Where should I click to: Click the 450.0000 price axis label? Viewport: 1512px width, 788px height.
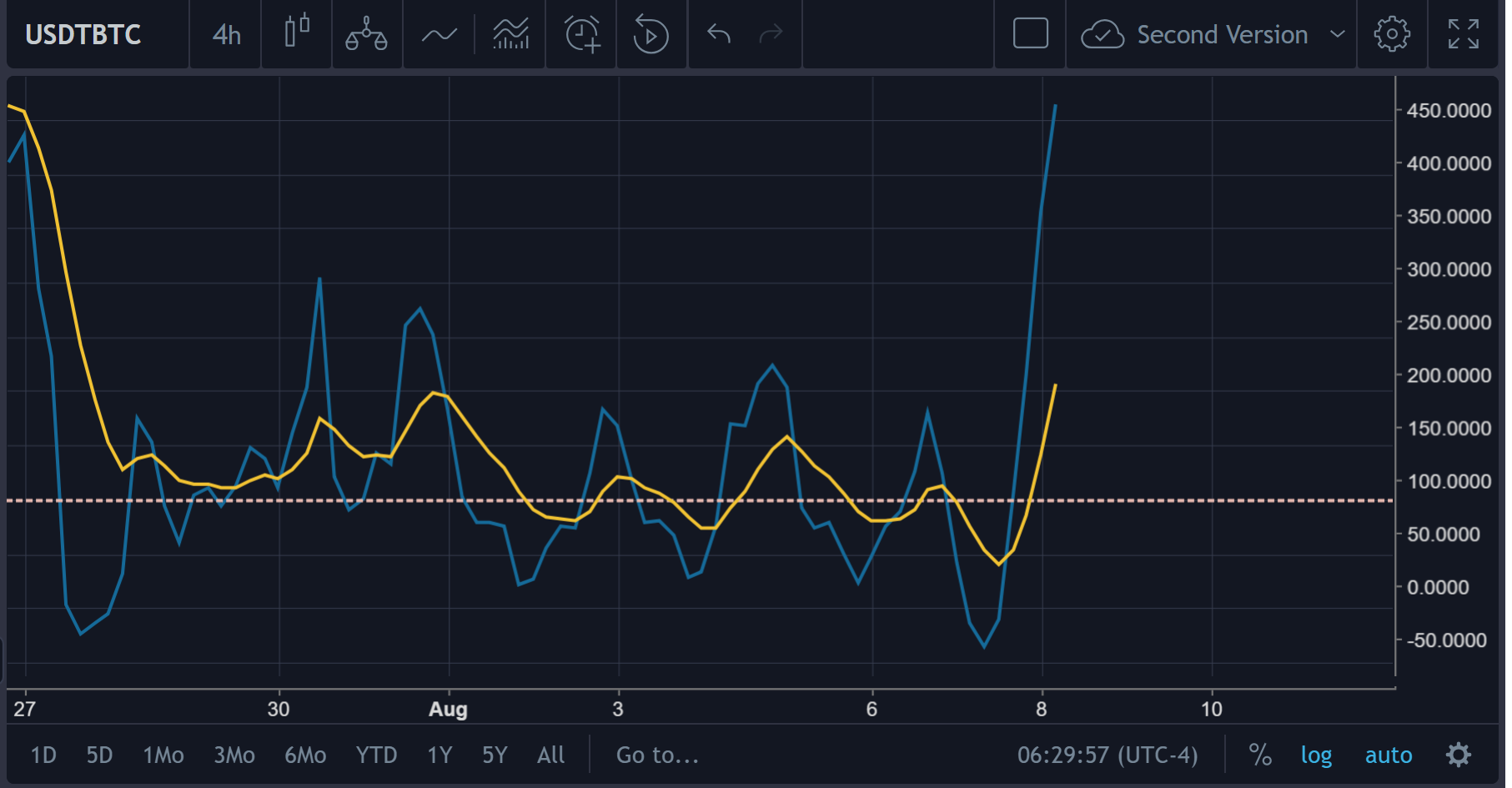(x=1449, y=111)
